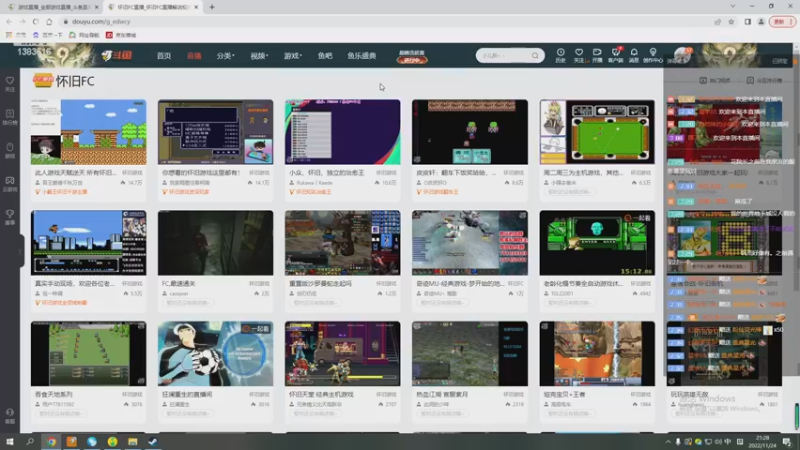Click the Douyu logo in the header
The width and height of the screenshot is (800, 450).
tap(116, 55)
